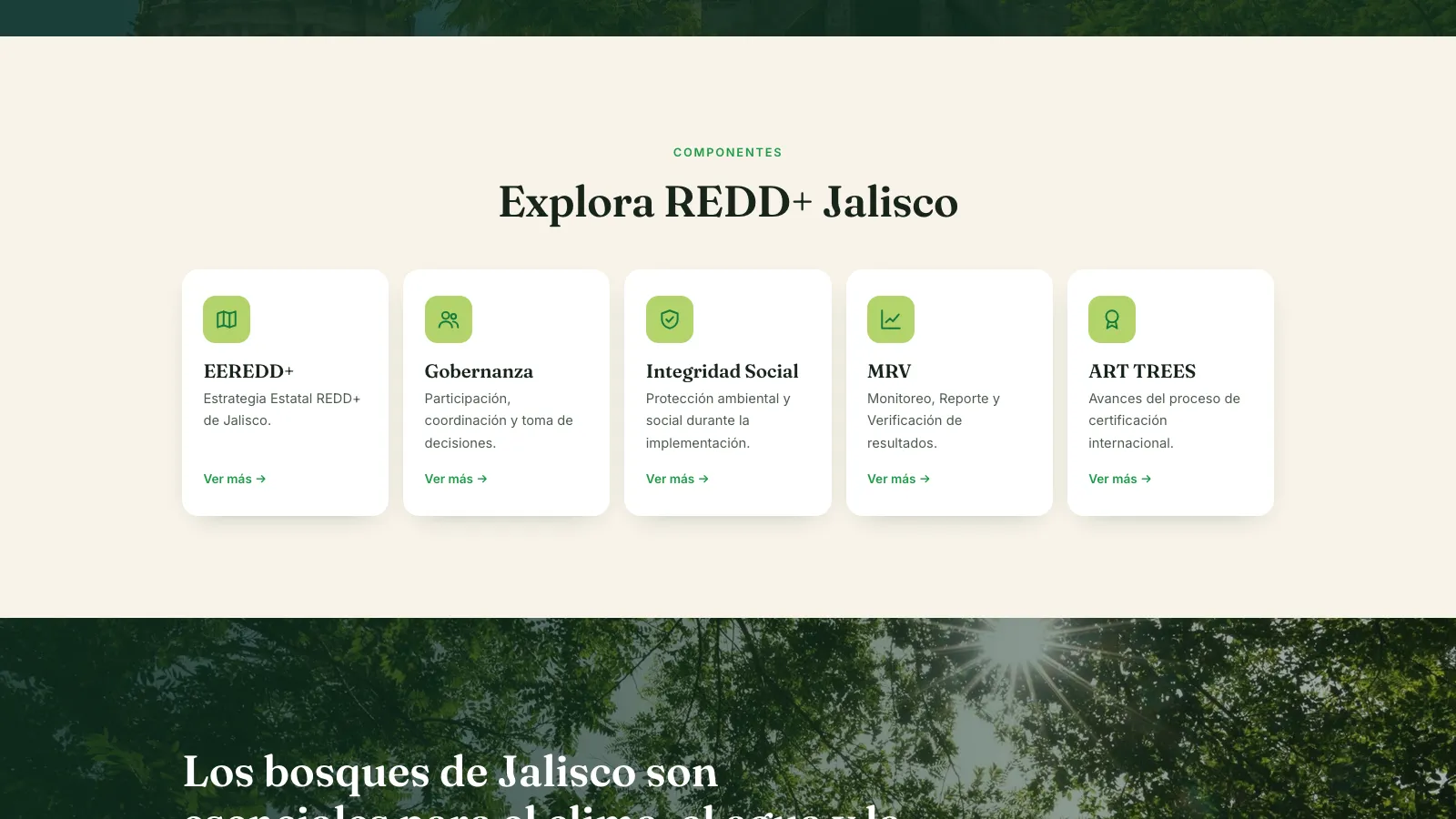
Task: Click the award ribbon icon on ART TREES card
Action: (x=1112, y=319)
